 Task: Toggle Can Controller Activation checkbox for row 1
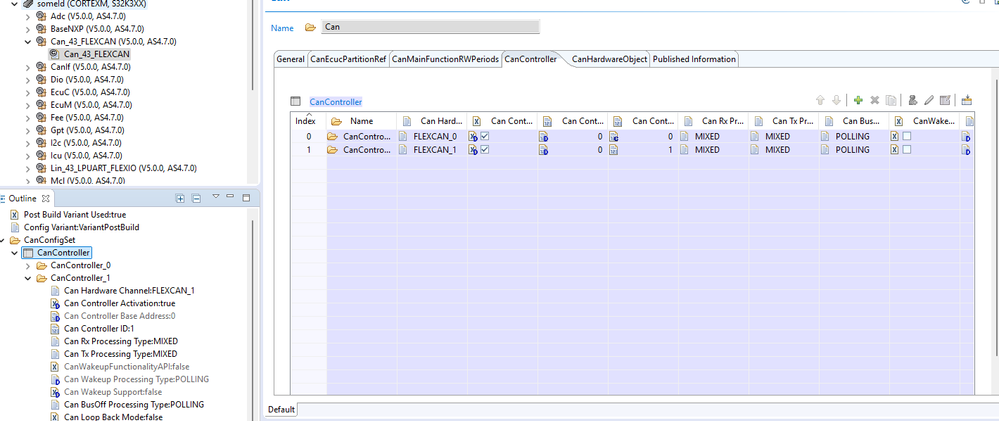click(484, 150)
